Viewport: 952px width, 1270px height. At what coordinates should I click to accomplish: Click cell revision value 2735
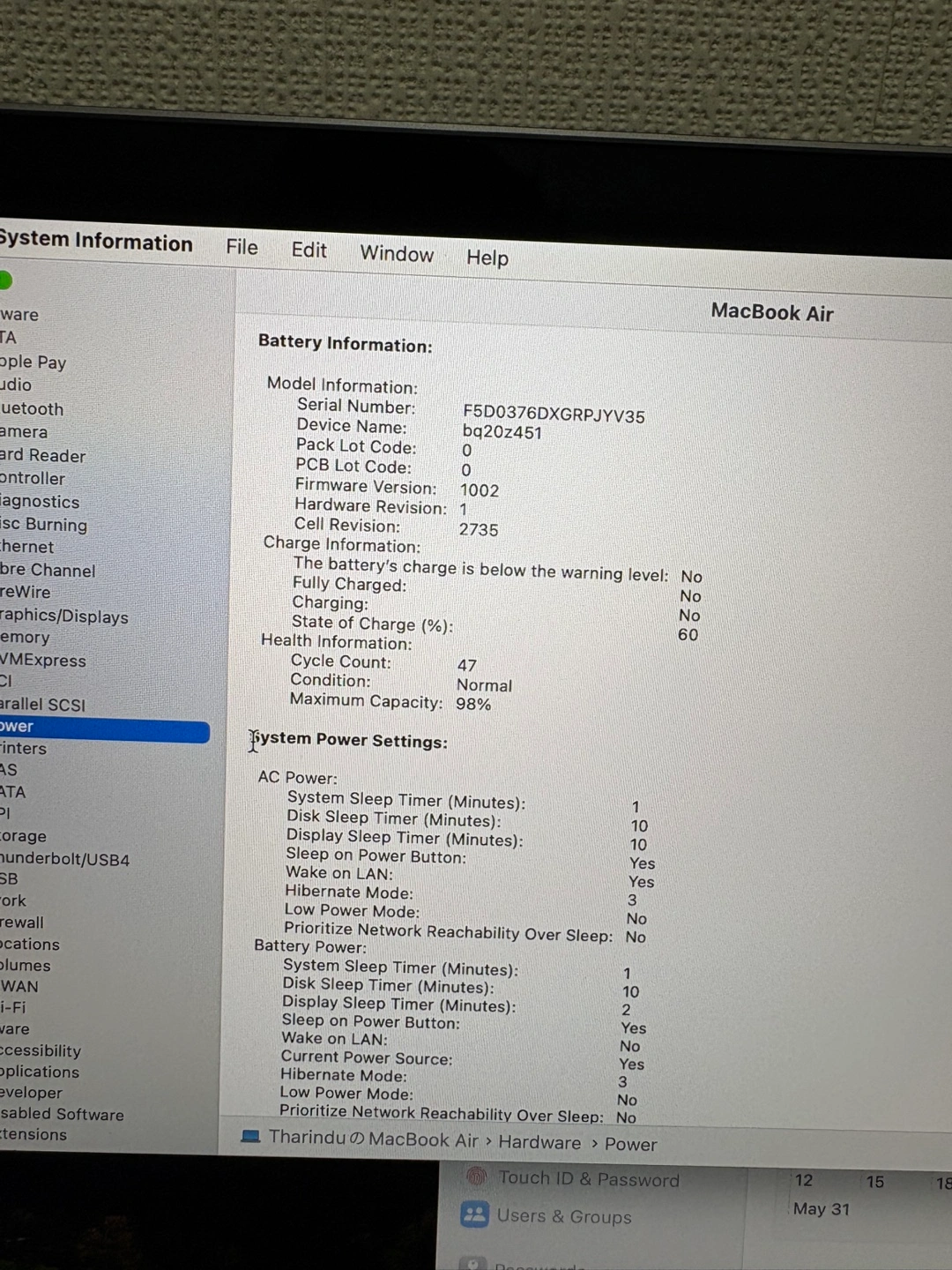pyautogui.click(x=479, y=529)
